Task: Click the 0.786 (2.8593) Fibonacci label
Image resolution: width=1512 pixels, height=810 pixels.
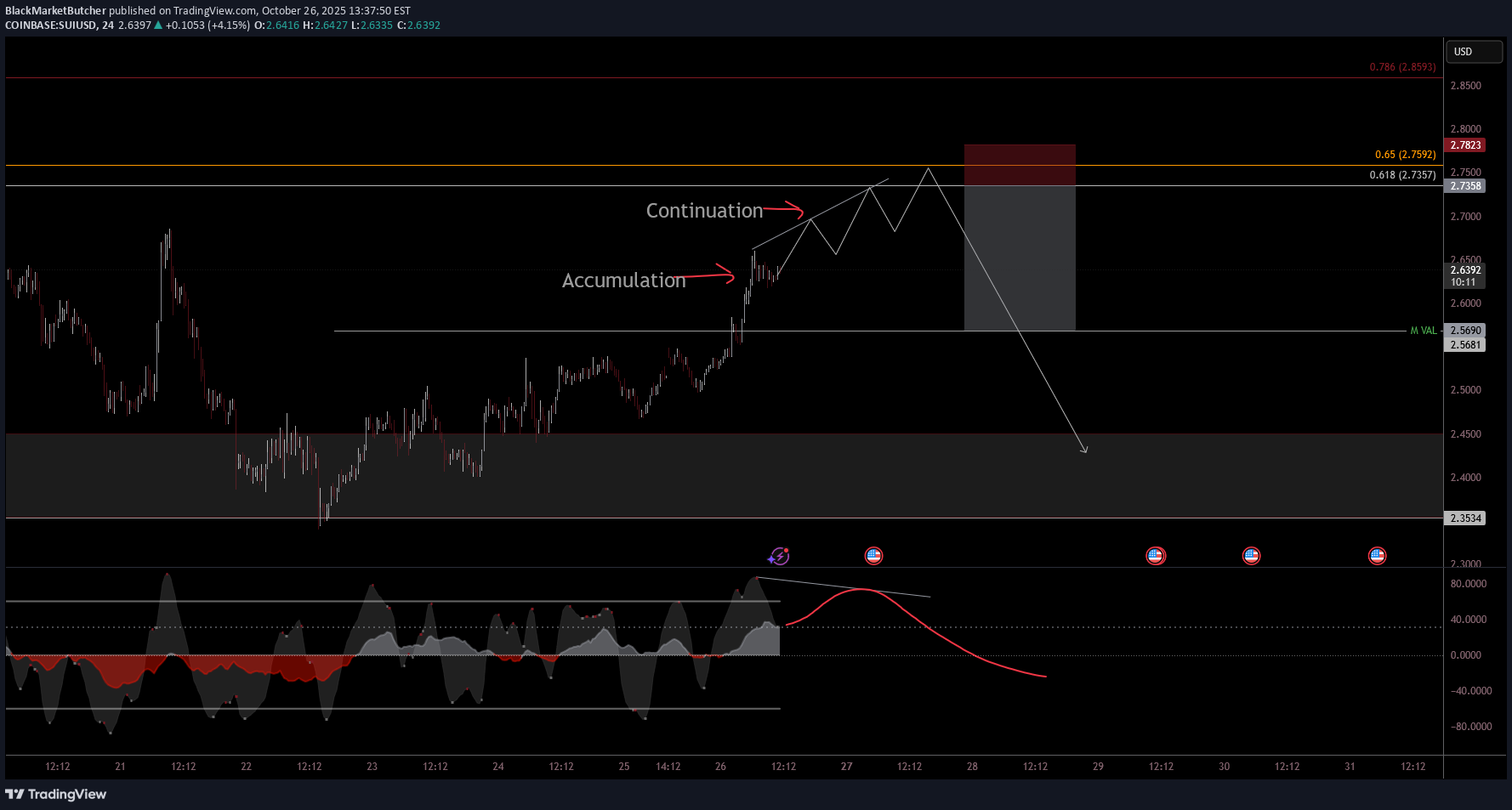Action: [1402, 67]
